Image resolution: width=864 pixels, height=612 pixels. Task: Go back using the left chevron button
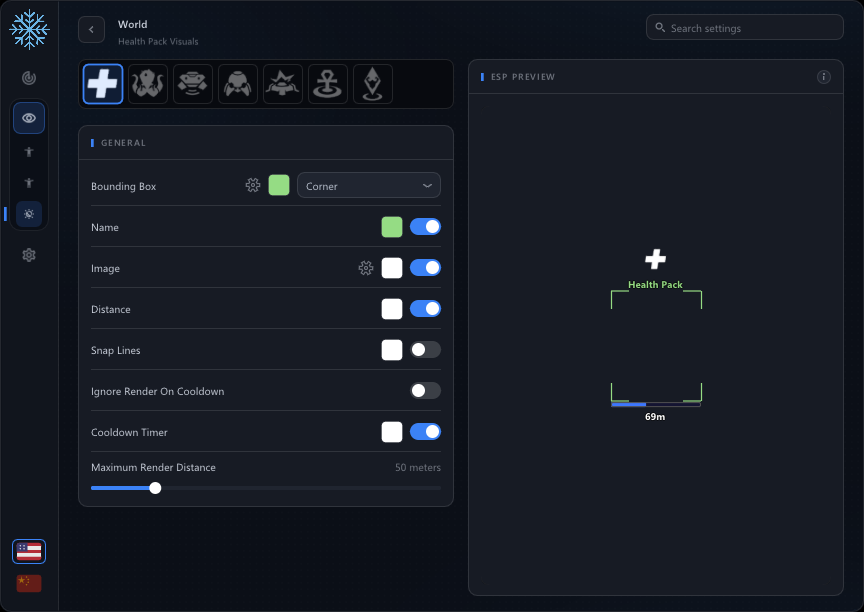[x=91, y=30]
